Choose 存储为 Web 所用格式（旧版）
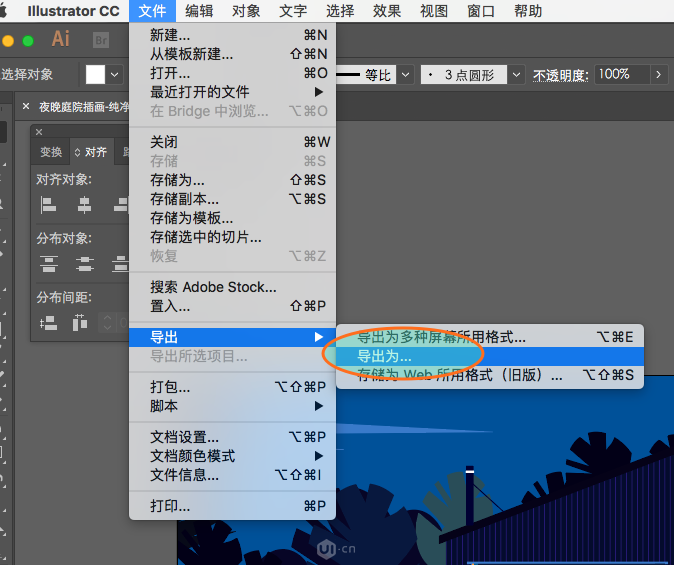674x565 pixels. point(490,375)
